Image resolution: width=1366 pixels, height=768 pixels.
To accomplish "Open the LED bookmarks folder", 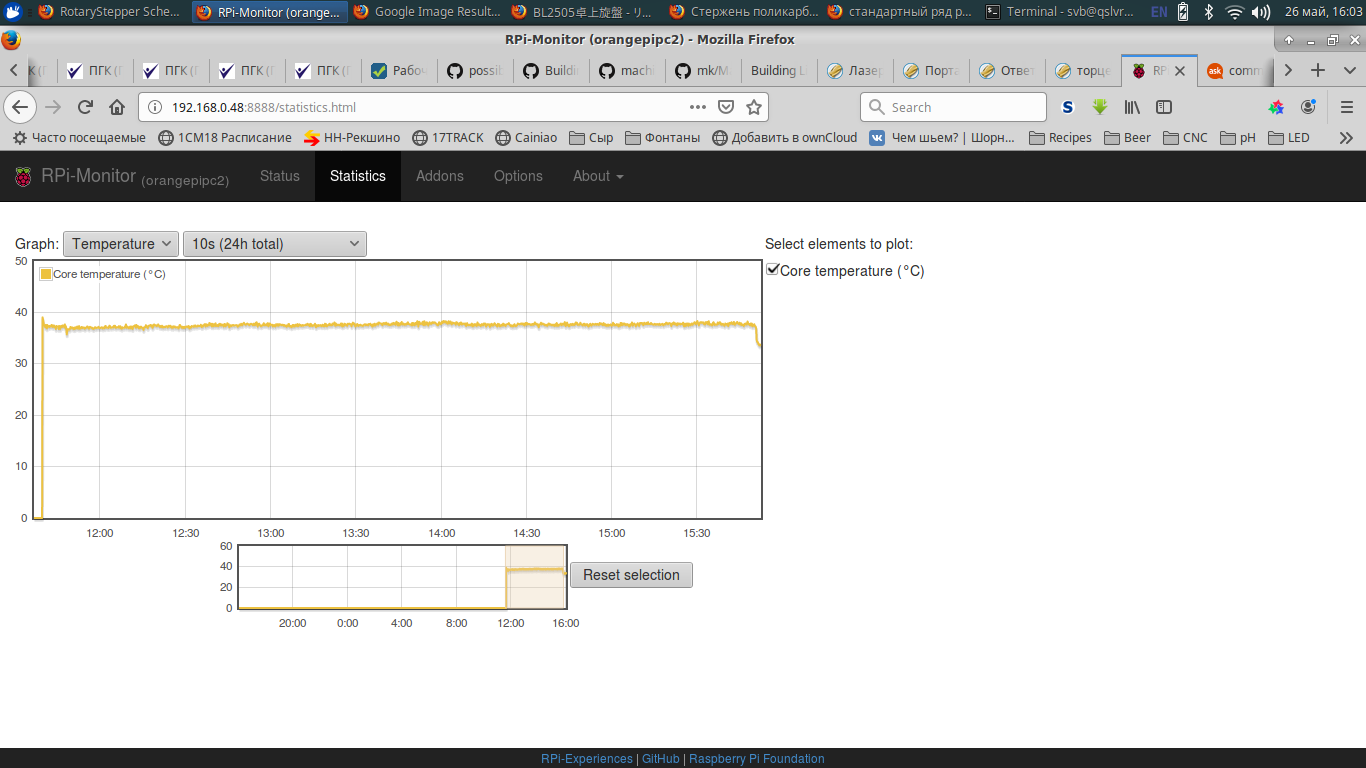I will point(1288,138).
